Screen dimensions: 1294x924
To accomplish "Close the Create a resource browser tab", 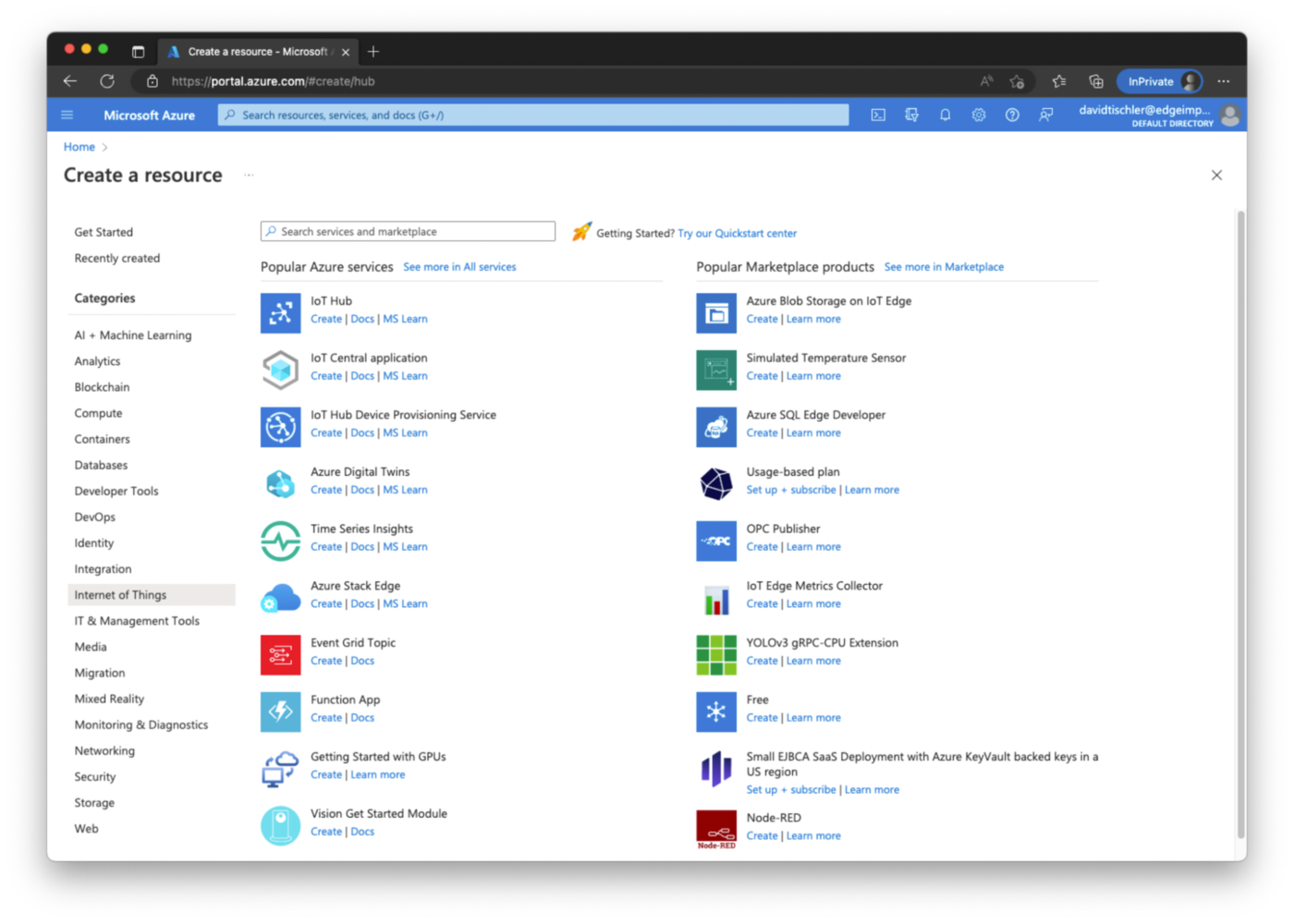I will tap(346, 53).
